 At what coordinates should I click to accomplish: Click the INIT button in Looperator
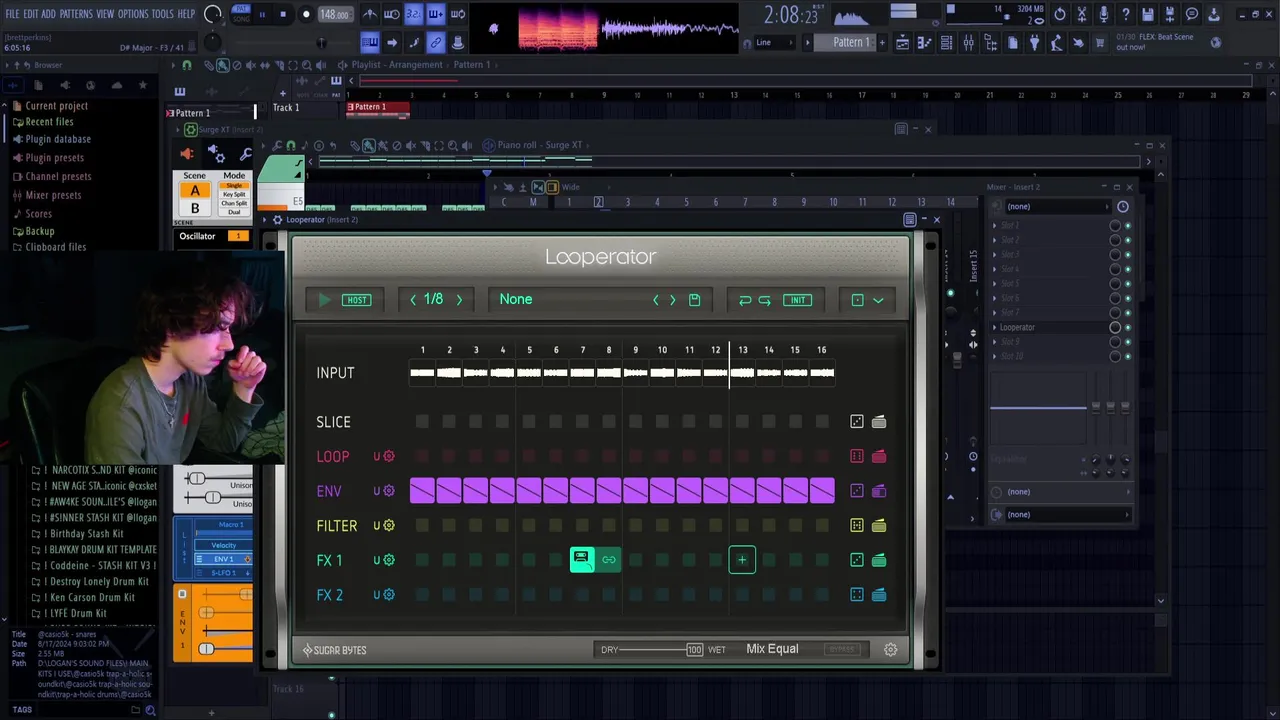pos(797,300)
